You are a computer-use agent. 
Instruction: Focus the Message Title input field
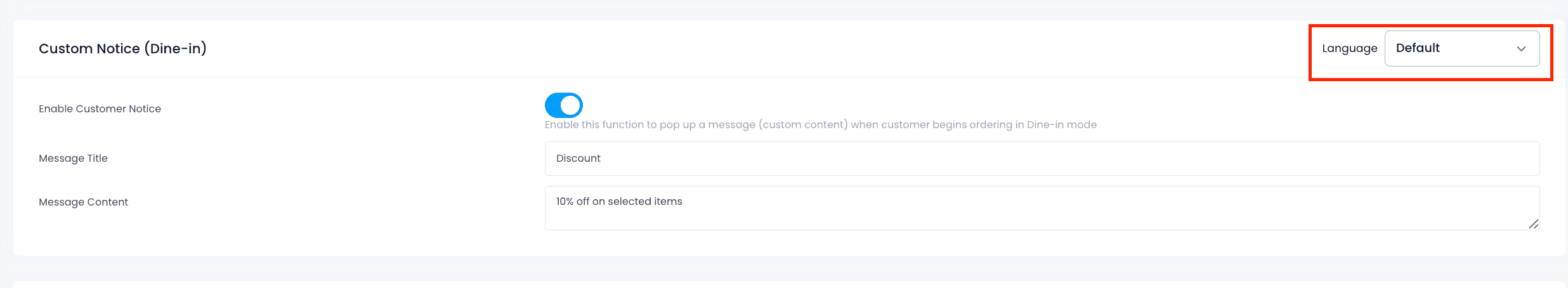pos(1042,159)
